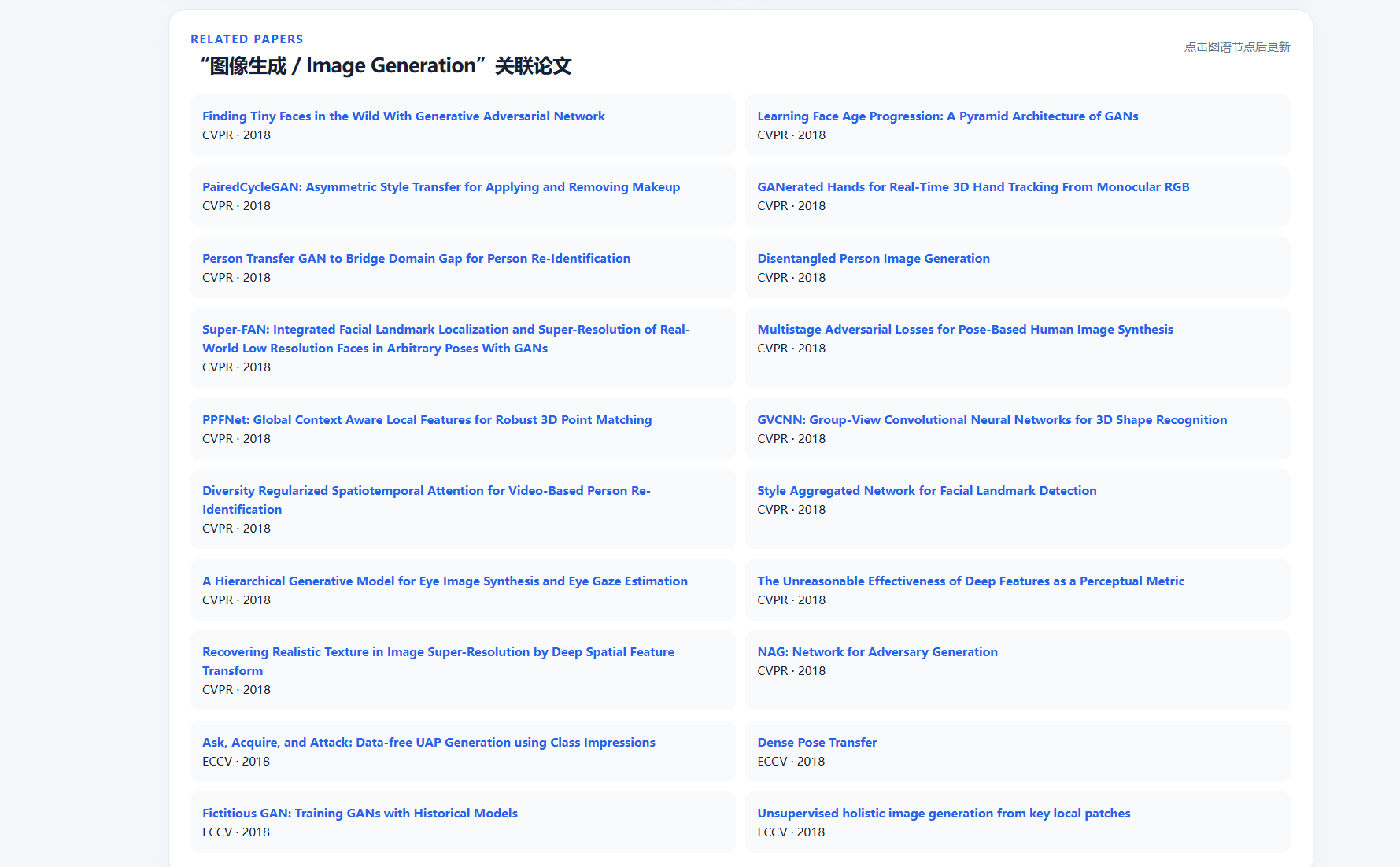1400x867 pixels.
Task: Open 'A Hierarchical Generative Model for Eye Image' paper
Action: (445, 581)
